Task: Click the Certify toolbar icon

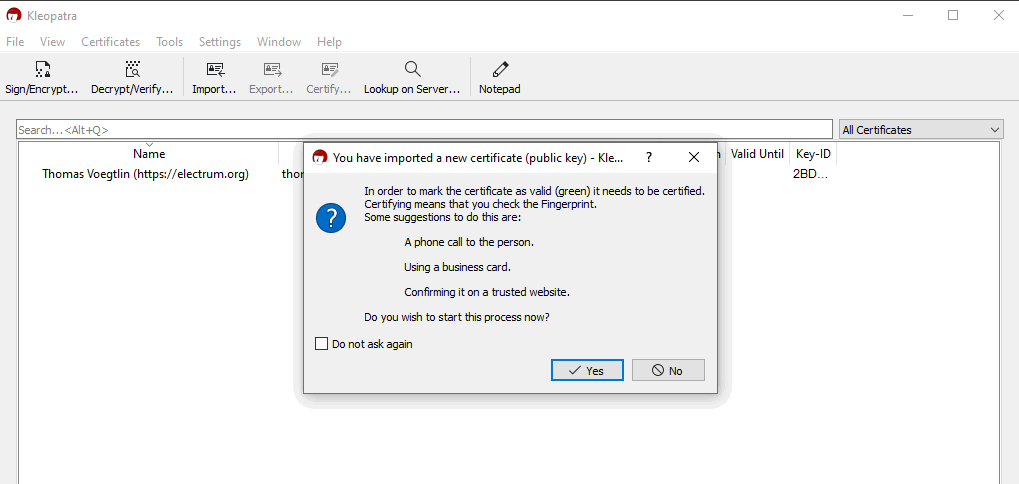Action: tap(328, 70)
